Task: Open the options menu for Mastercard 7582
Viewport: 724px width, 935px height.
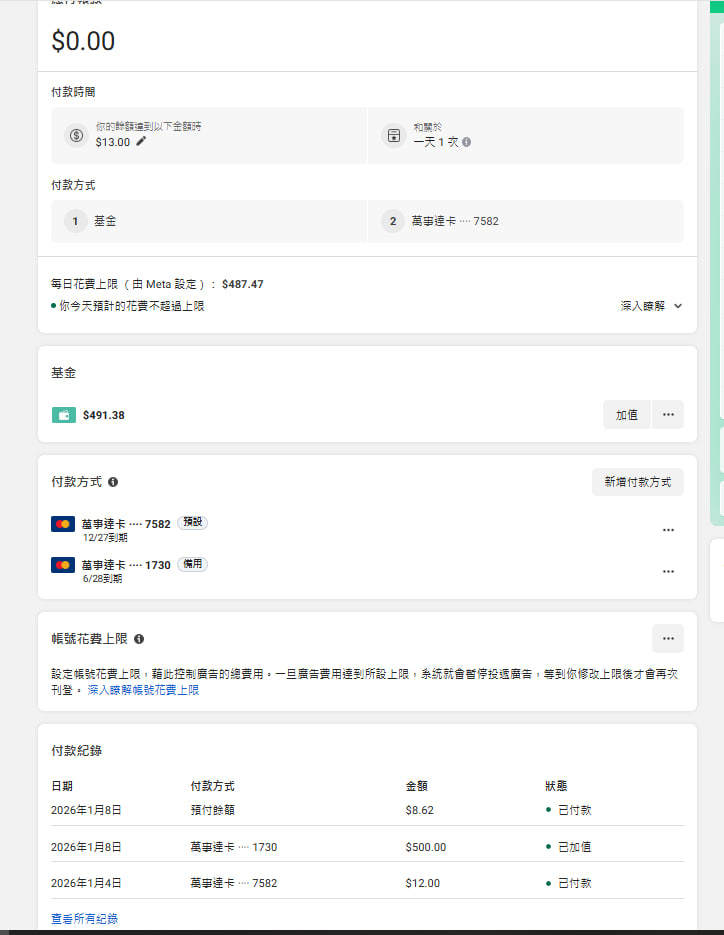Action: [x=668, y=530]
